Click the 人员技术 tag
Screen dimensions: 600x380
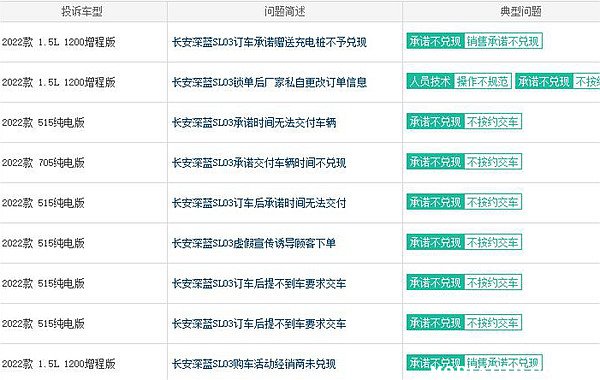pos(430,81)
